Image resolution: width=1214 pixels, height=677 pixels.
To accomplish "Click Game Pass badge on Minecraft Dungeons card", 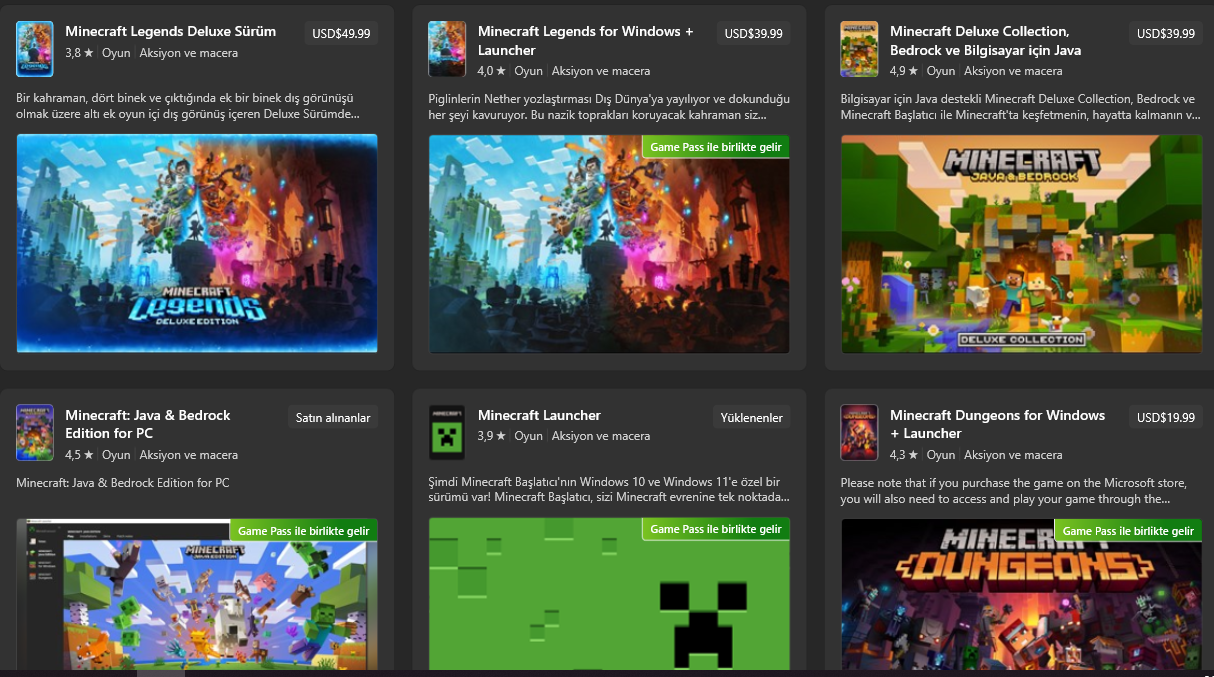I will click(x=1128, y=530).
